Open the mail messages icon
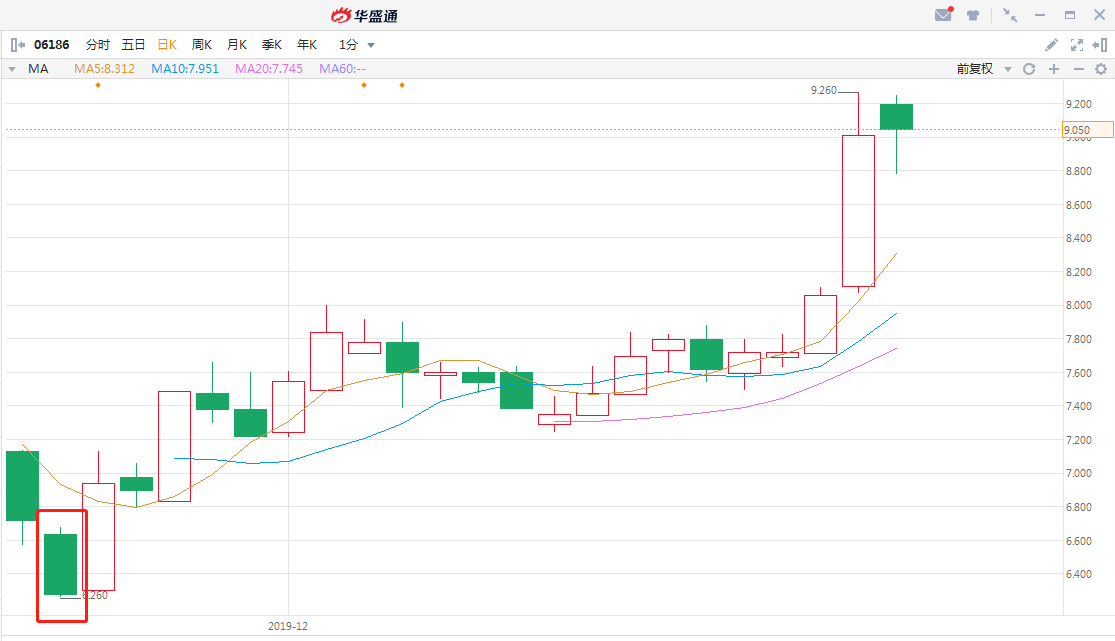Image resolution: width=1115 pixels, height=641 pixels. click(x=943, y=15)
